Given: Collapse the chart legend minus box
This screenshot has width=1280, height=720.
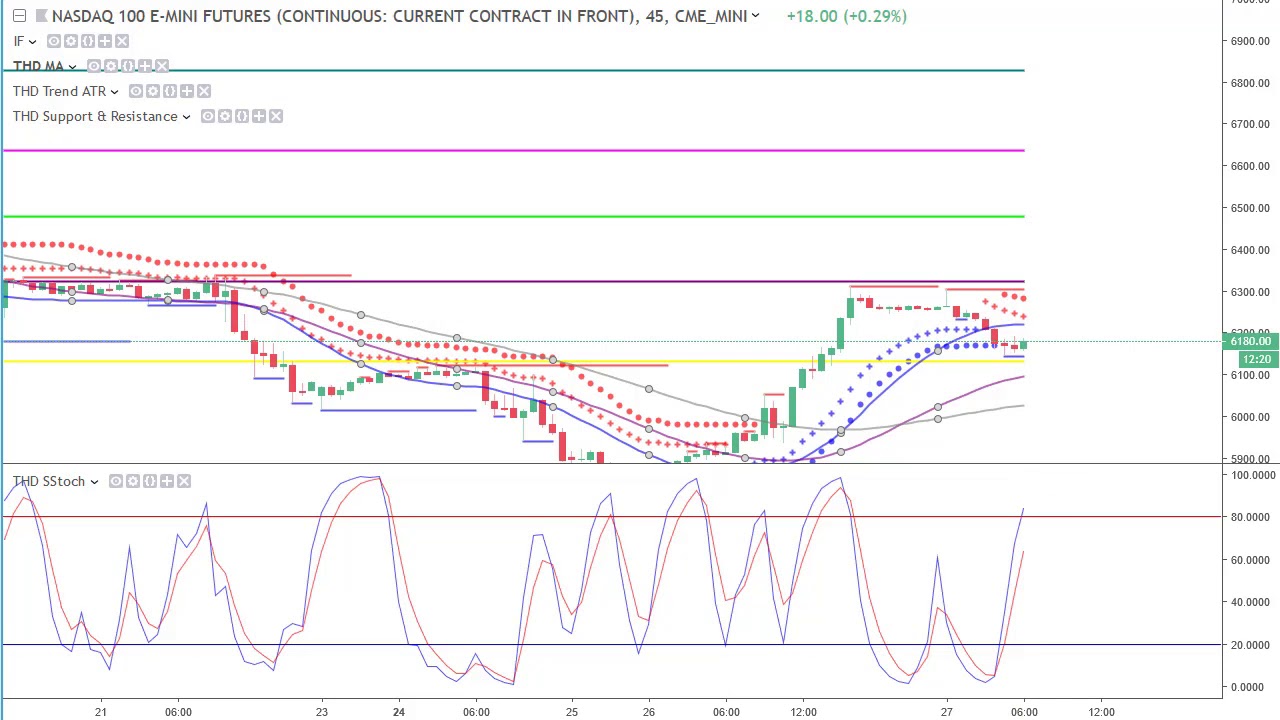Looking at the screenshot, I should tap(19, 16).
